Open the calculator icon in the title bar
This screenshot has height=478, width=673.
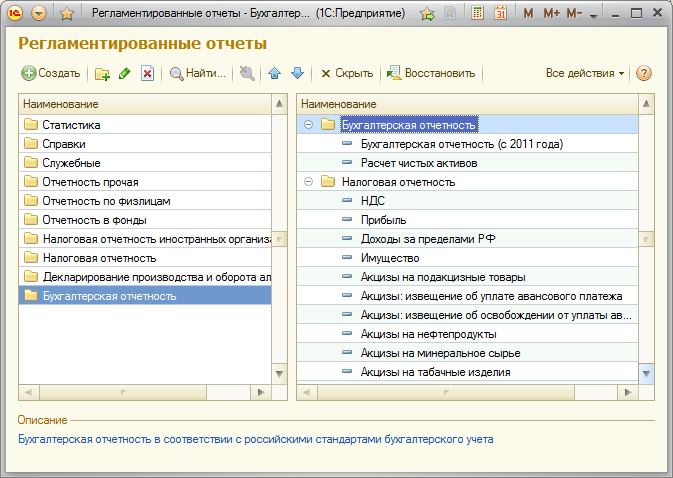(x=478, y=14)
